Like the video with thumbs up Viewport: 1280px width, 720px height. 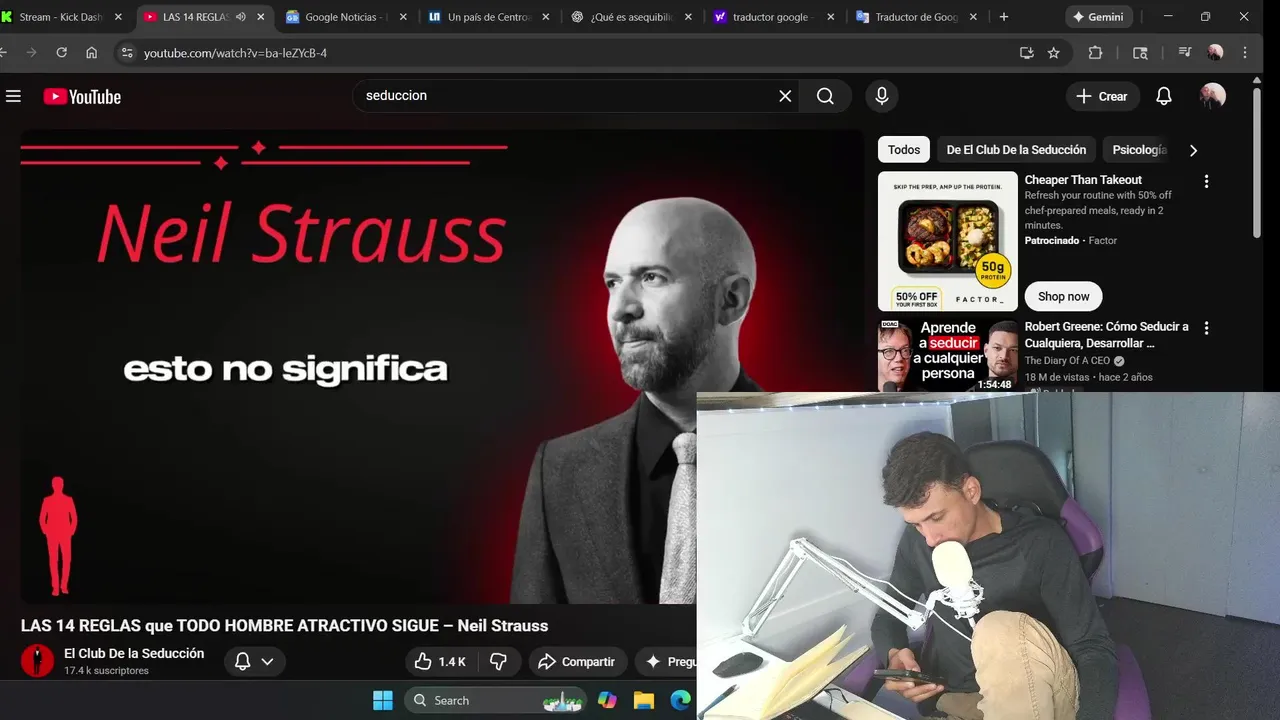440,662
